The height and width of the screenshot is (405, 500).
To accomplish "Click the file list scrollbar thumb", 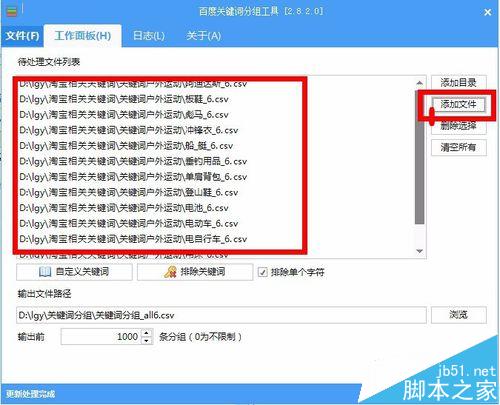I will point(420,157).
